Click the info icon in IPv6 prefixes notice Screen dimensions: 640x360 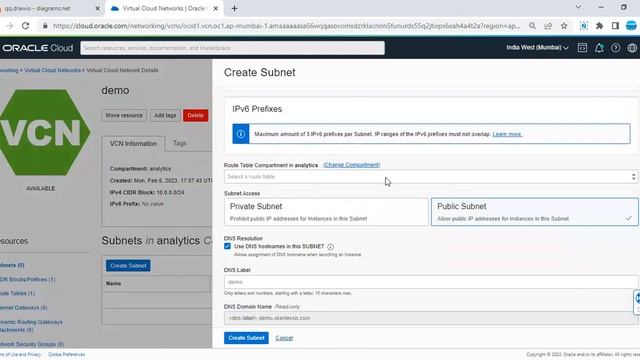[x=241, y=134]
